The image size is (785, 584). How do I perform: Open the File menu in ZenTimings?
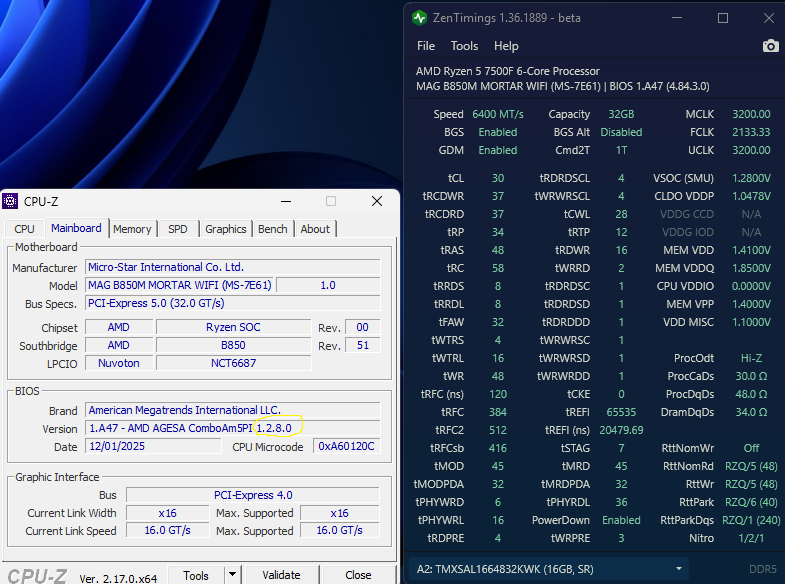coord(426,46)
